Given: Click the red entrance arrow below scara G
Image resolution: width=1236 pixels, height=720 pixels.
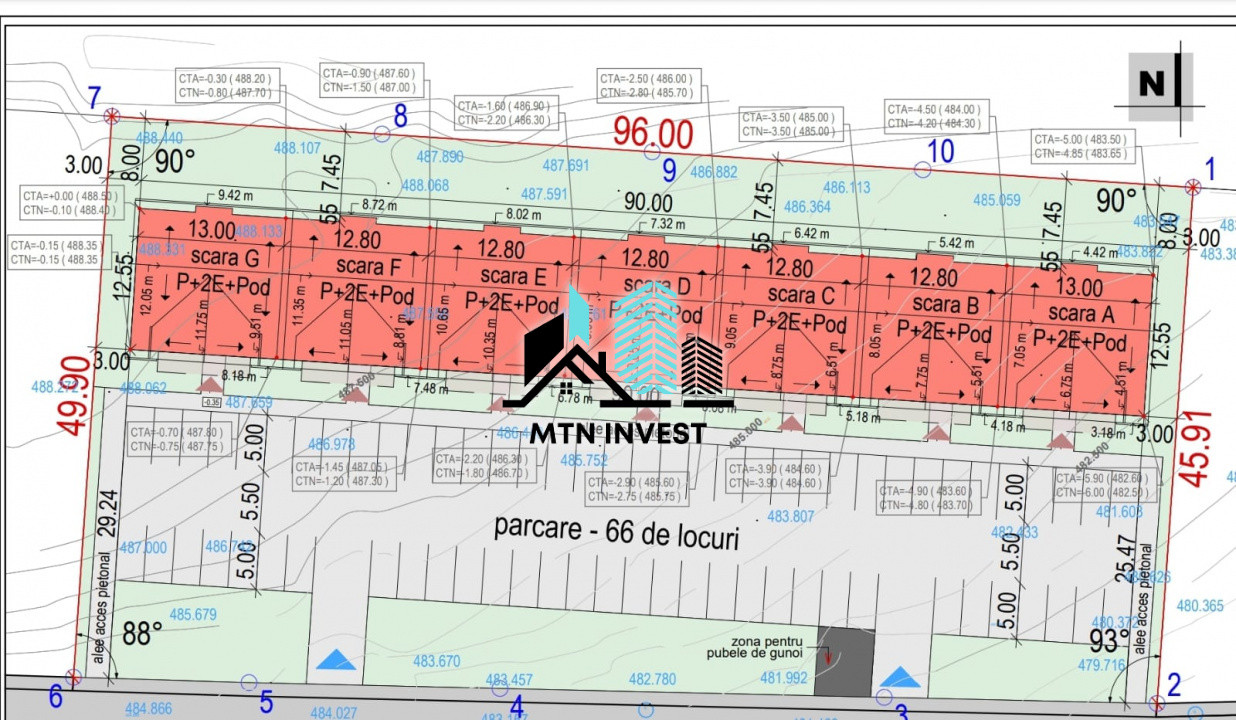Looking at the screenshot, I should pos(209,384).
